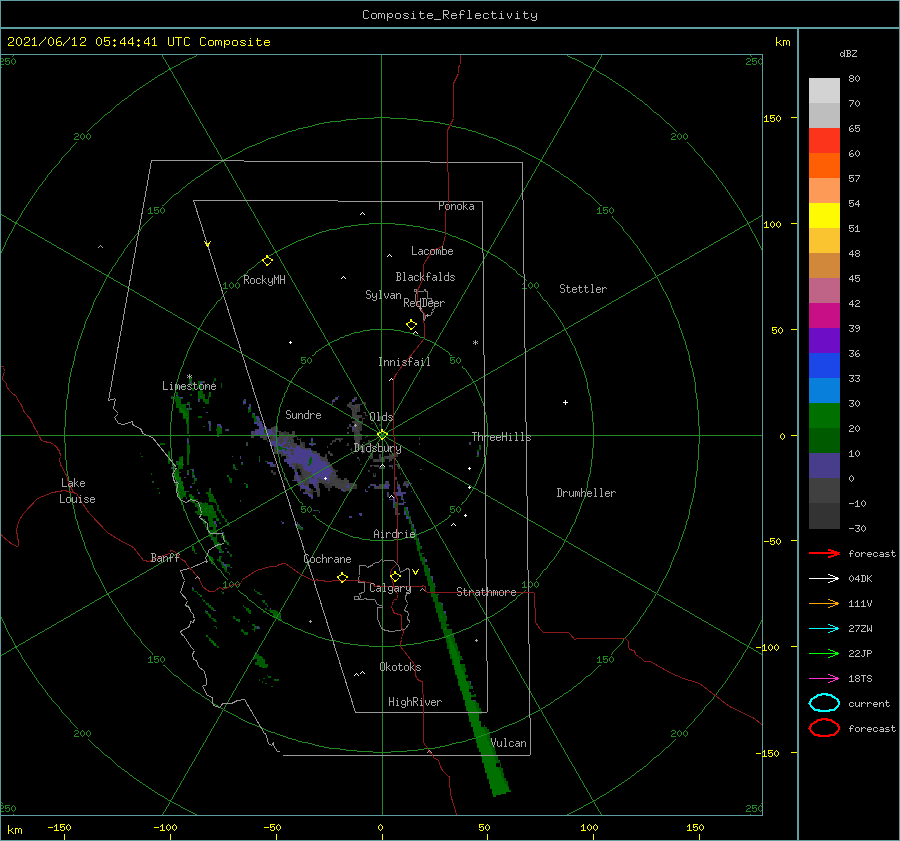The image size is (900, 841).
Task: Select the magenta 42–39 dBZ color swatch
Action: 824,316
